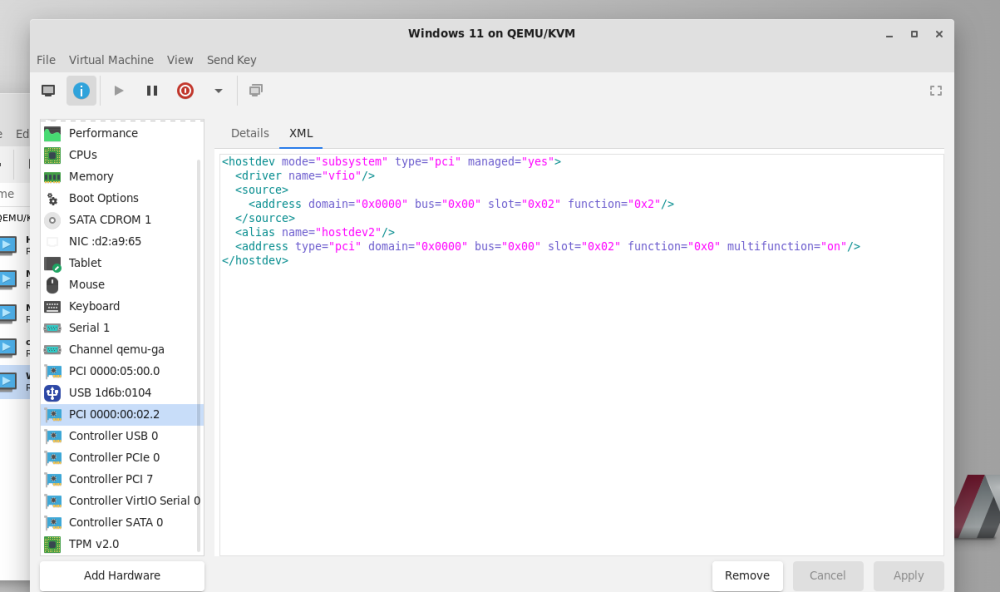
Task: Select Controller USB 0 entry
Action: point(122,436)
